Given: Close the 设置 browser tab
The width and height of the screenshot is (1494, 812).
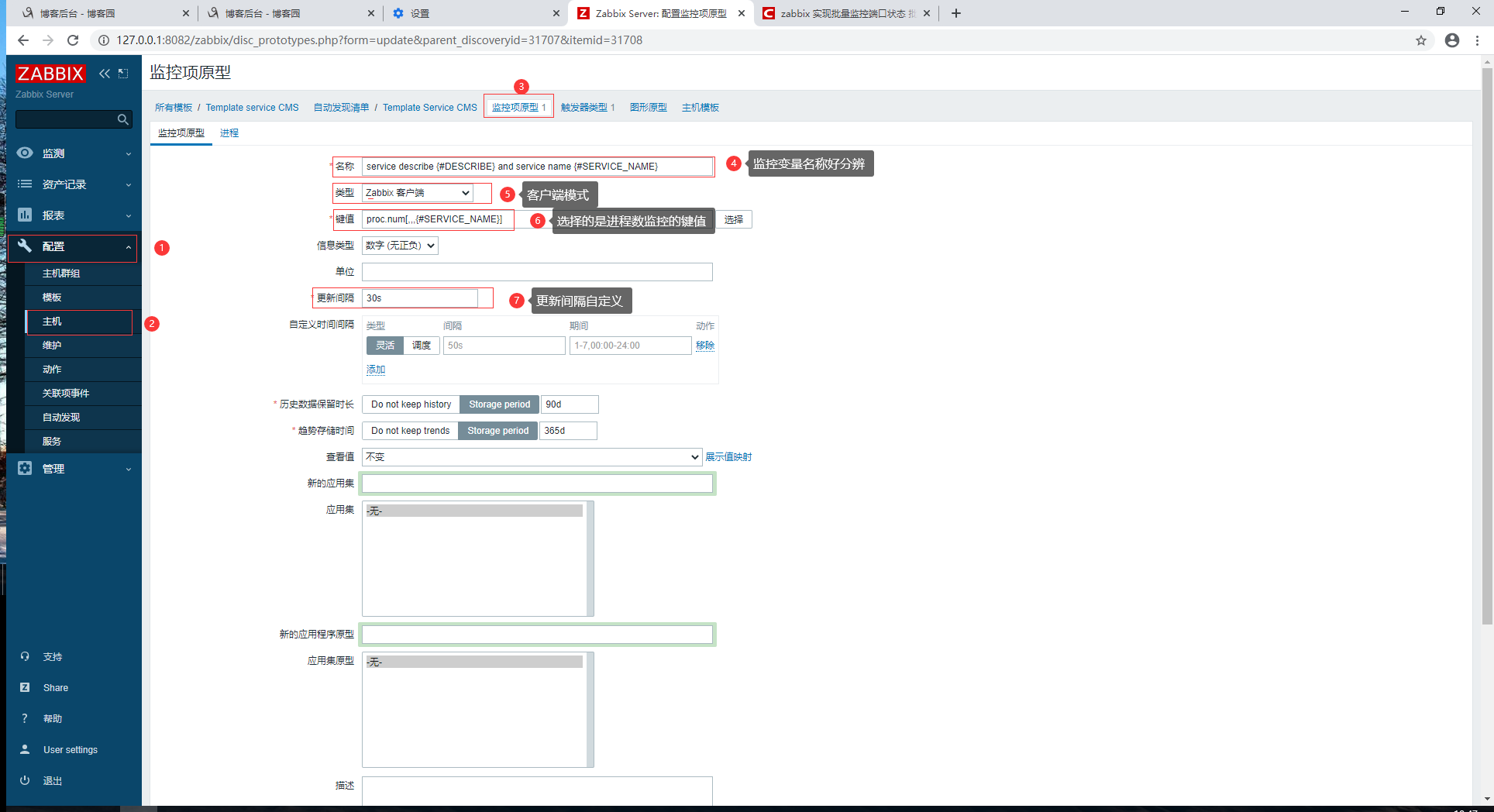Looking at the screenshot, I should click(x=556, y=13).
